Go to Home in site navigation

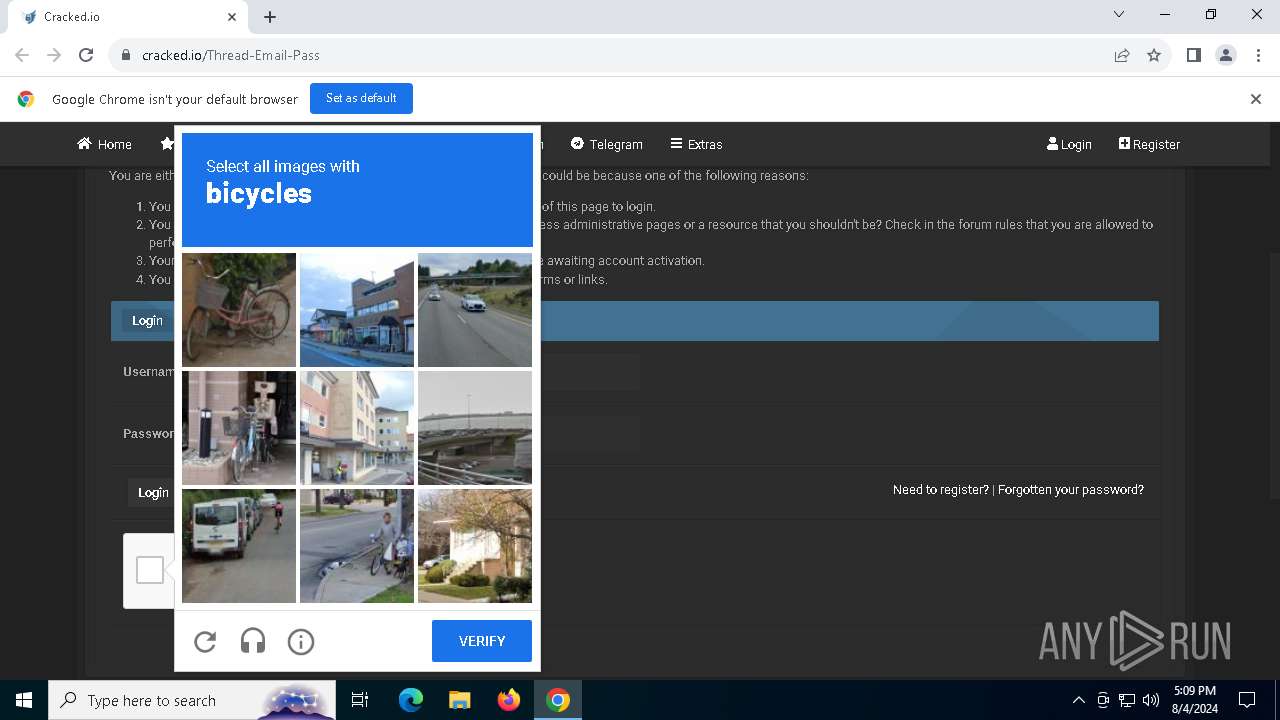[x=105, y=144]
